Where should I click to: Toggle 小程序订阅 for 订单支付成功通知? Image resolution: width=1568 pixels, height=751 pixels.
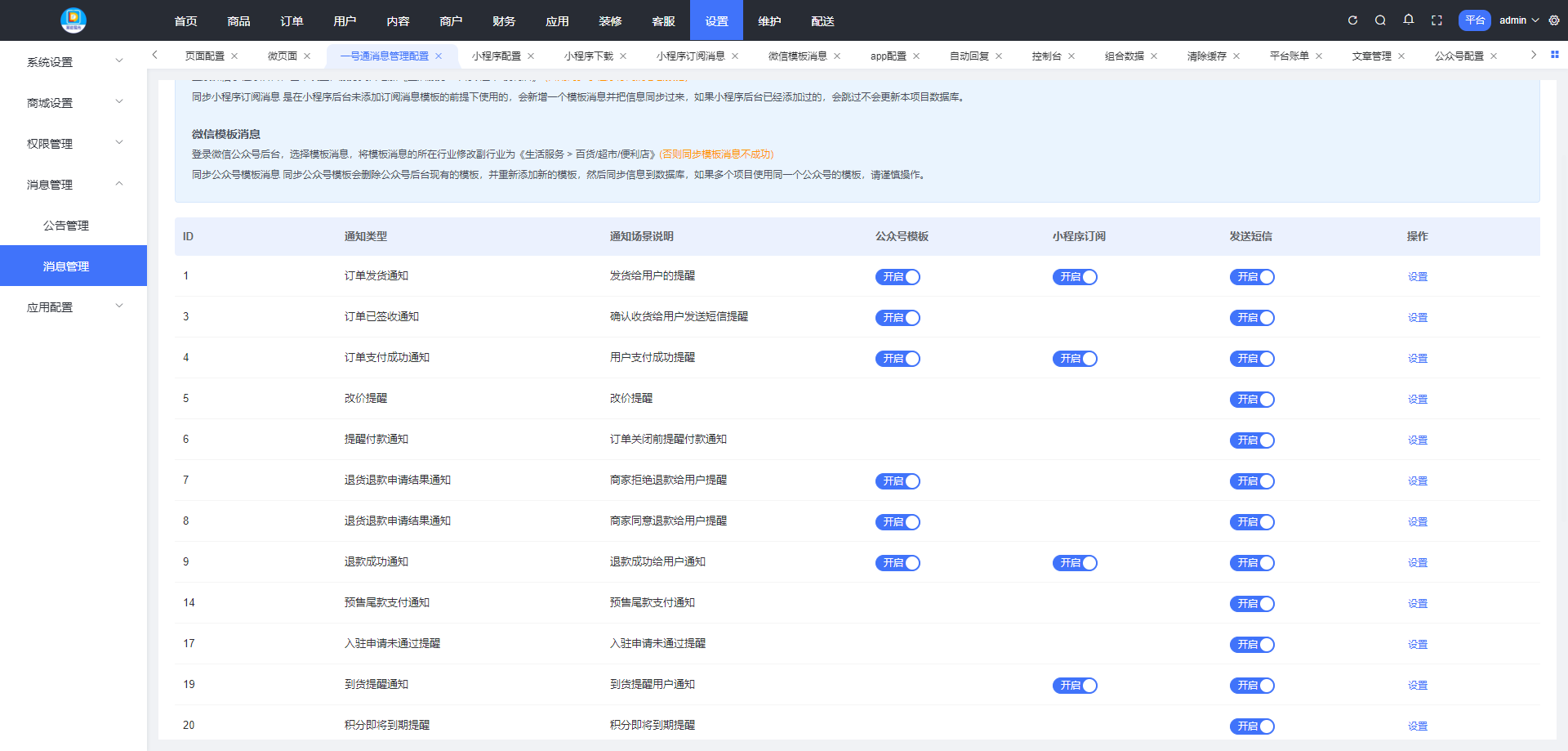[x=1075, y=359]
